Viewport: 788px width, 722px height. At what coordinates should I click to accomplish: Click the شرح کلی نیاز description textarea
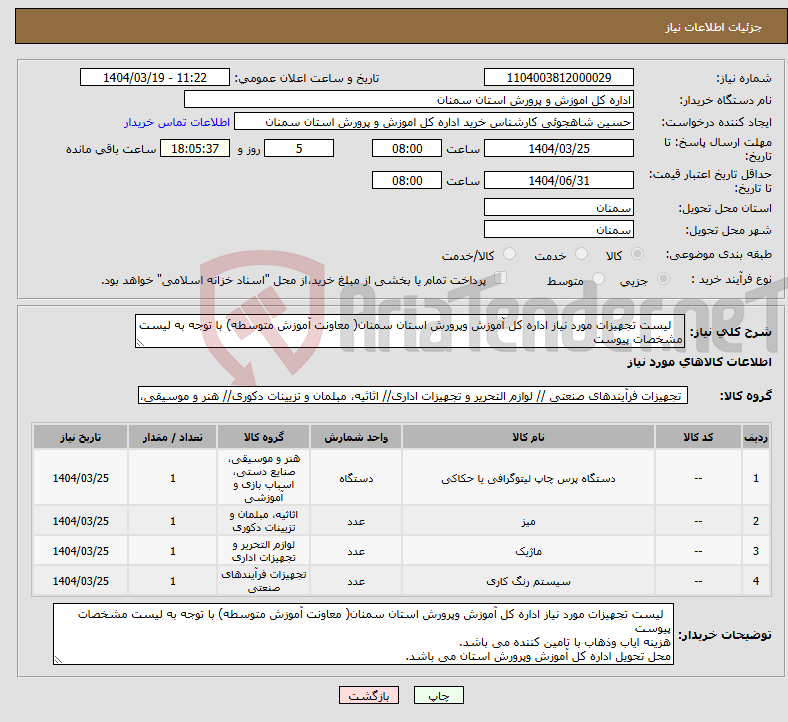(410, 331)
